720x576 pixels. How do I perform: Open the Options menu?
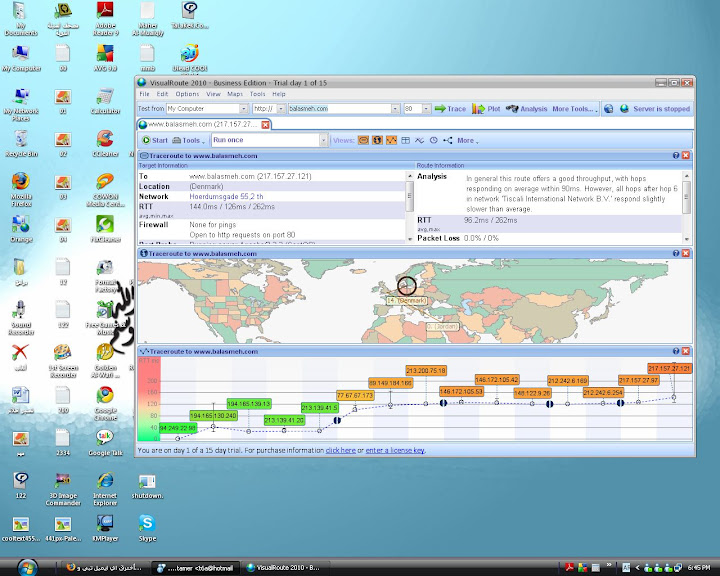click(x=187, y=94)
